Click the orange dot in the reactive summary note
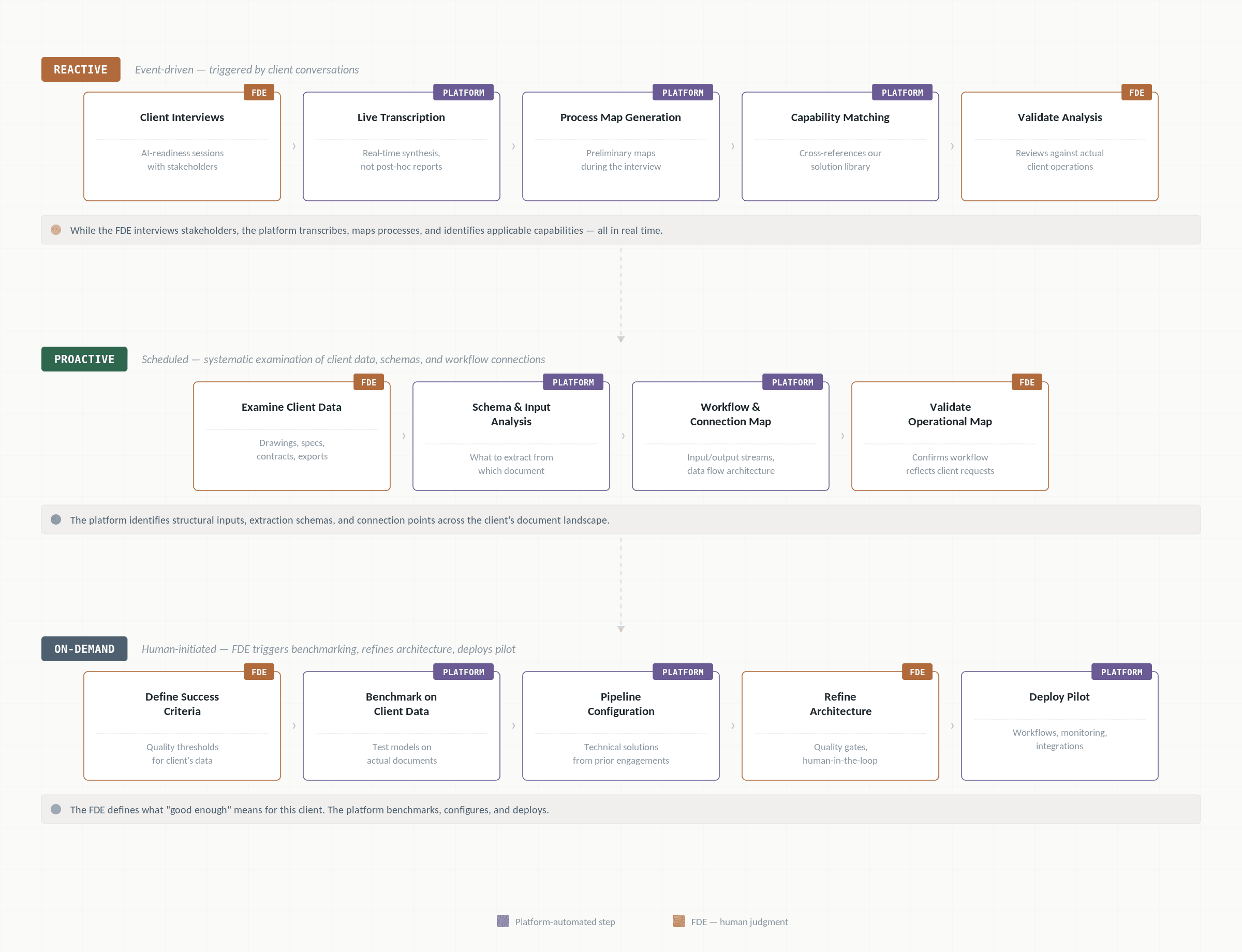The width and height of the screenshot is (1242, 952). (x=55, y=230)
